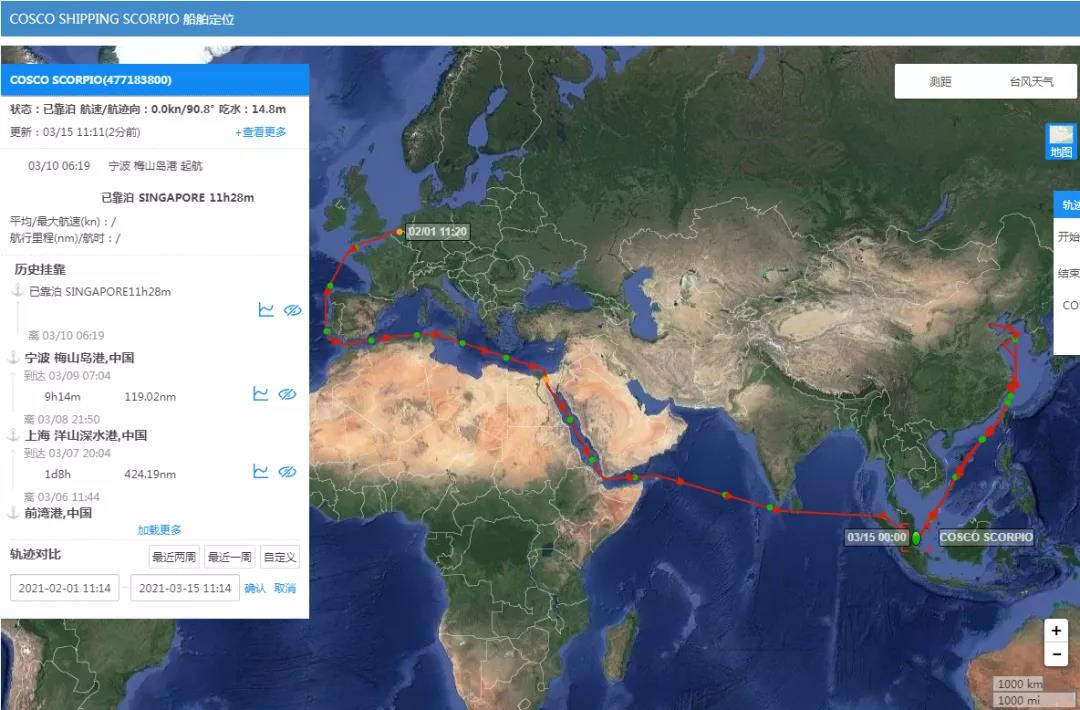Zoom out the map with minus button

1056,655
